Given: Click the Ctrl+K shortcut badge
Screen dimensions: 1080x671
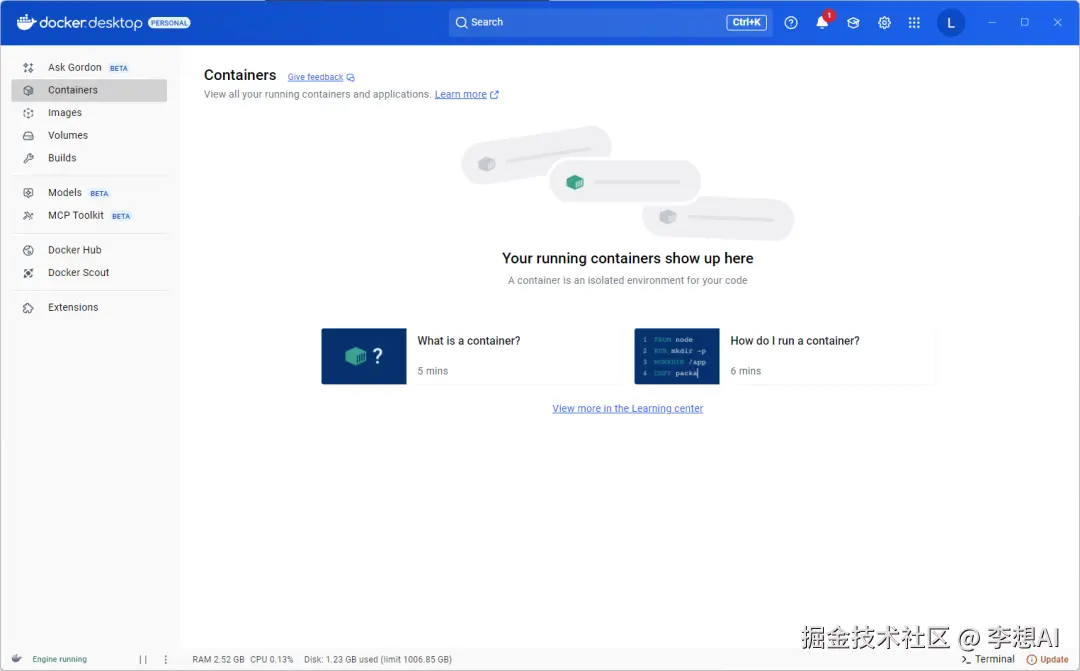Looking at the screenshot, I should coord(747,23).
